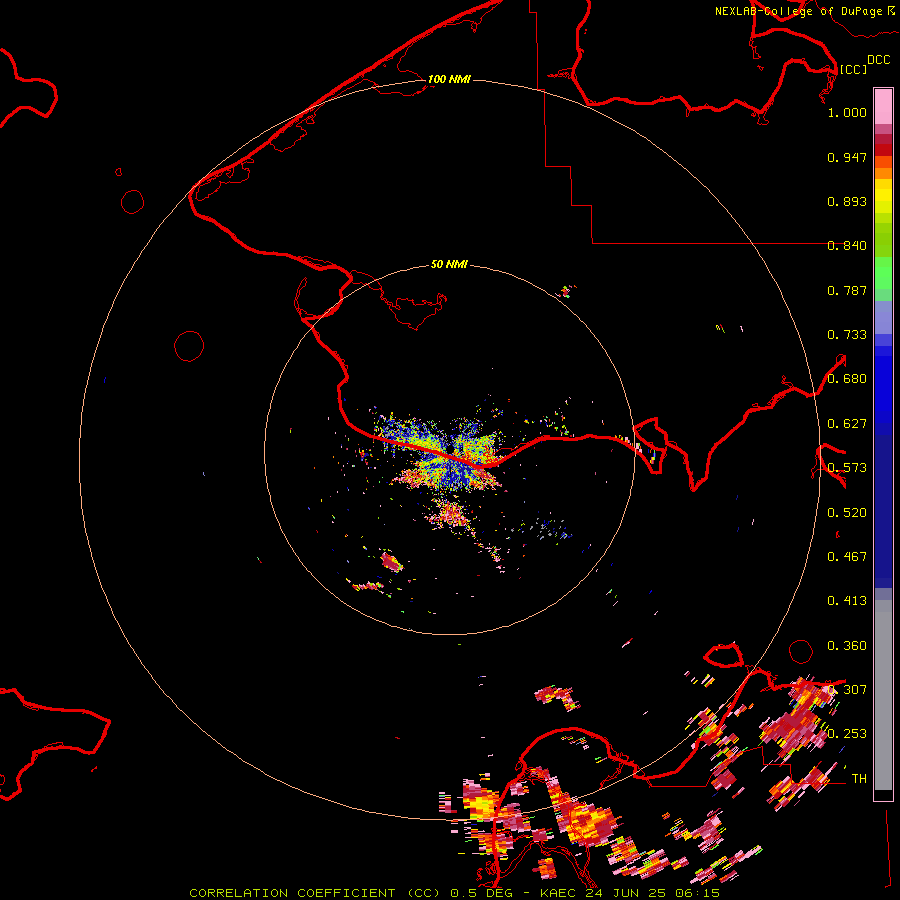
Task: Click the [CC] unit label
Action: 852,69
